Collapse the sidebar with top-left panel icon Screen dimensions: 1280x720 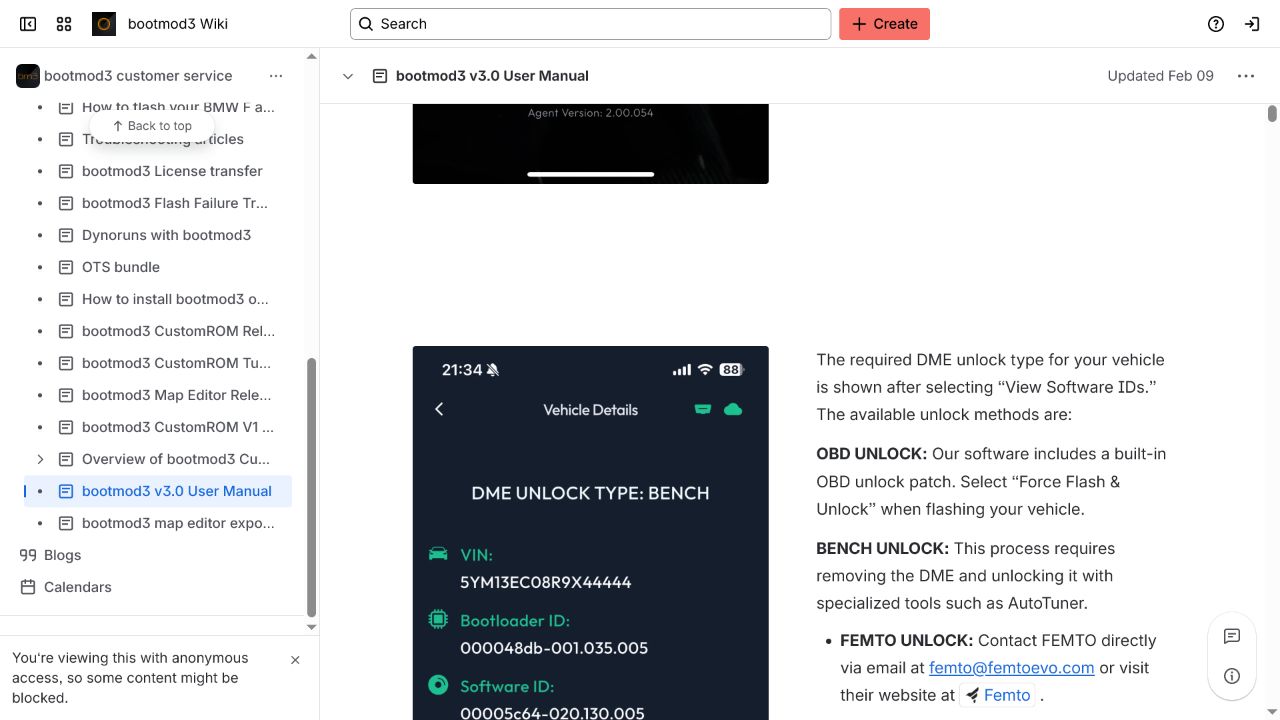(x=28, y=24)
